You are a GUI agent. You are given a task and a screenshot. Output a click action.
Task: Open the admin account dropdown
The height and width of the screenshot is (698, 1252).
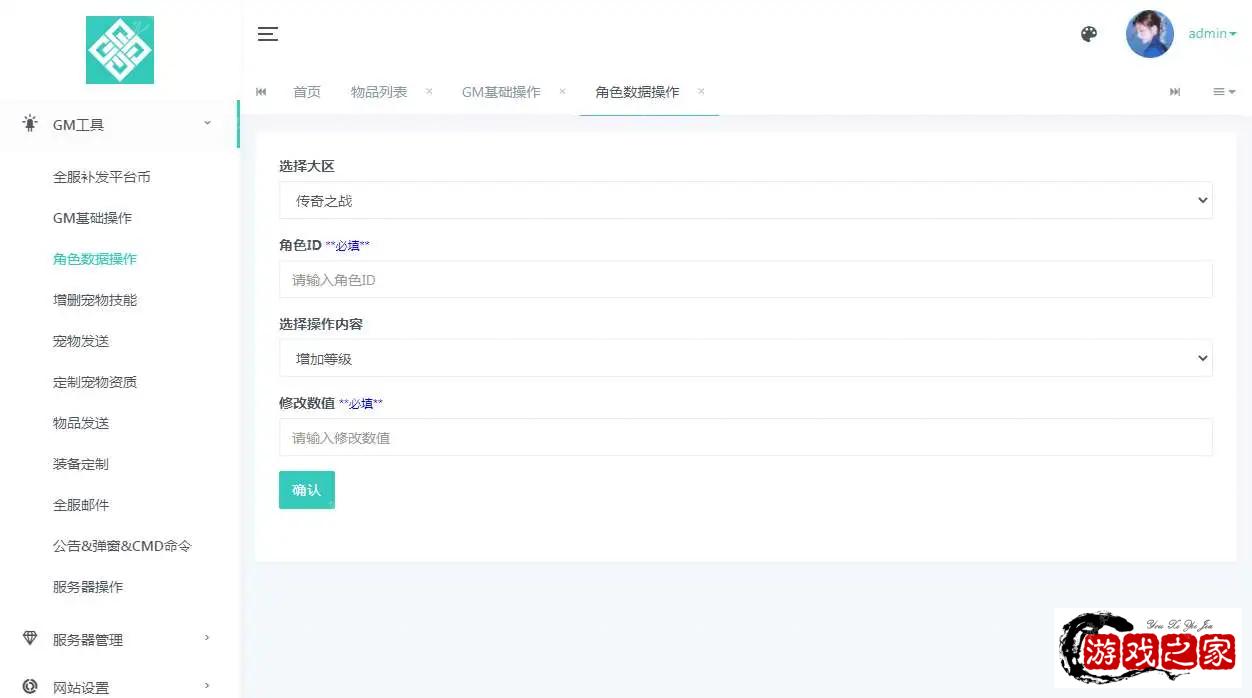(x=1212, y=34)
